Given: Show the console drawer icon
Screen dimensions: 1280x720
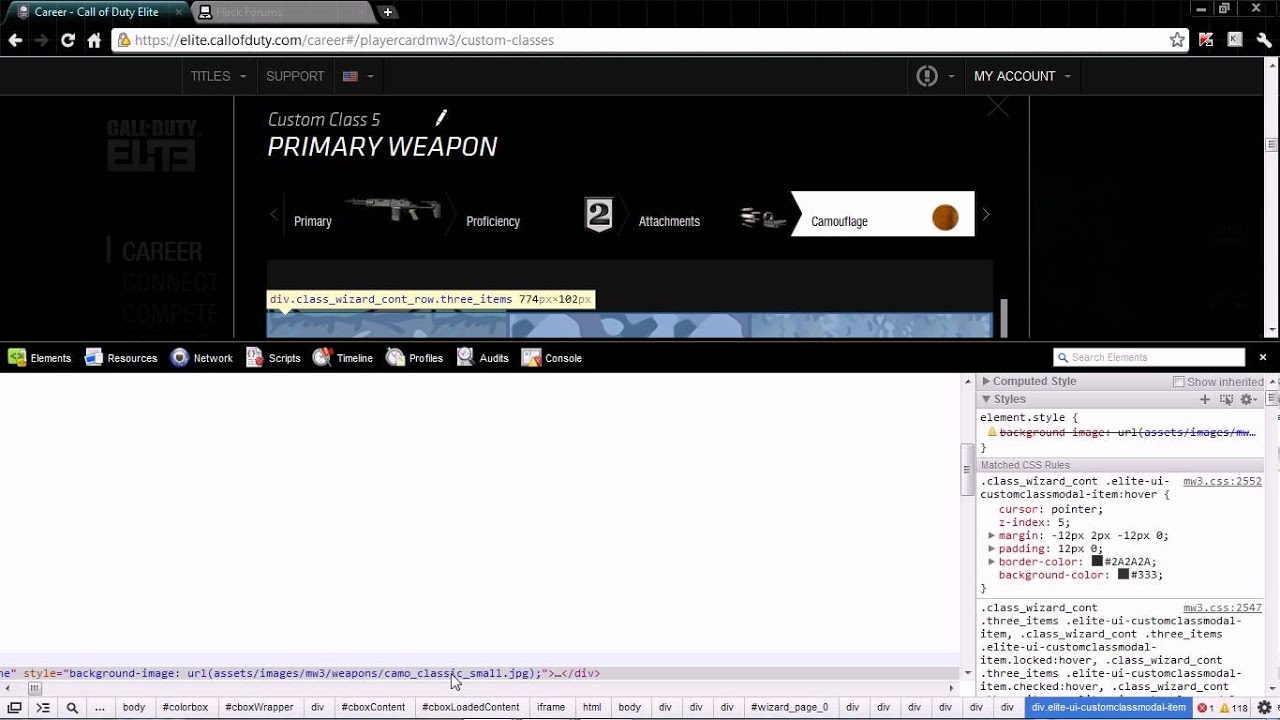Looking at the screenshot, I should click(43, 707).
